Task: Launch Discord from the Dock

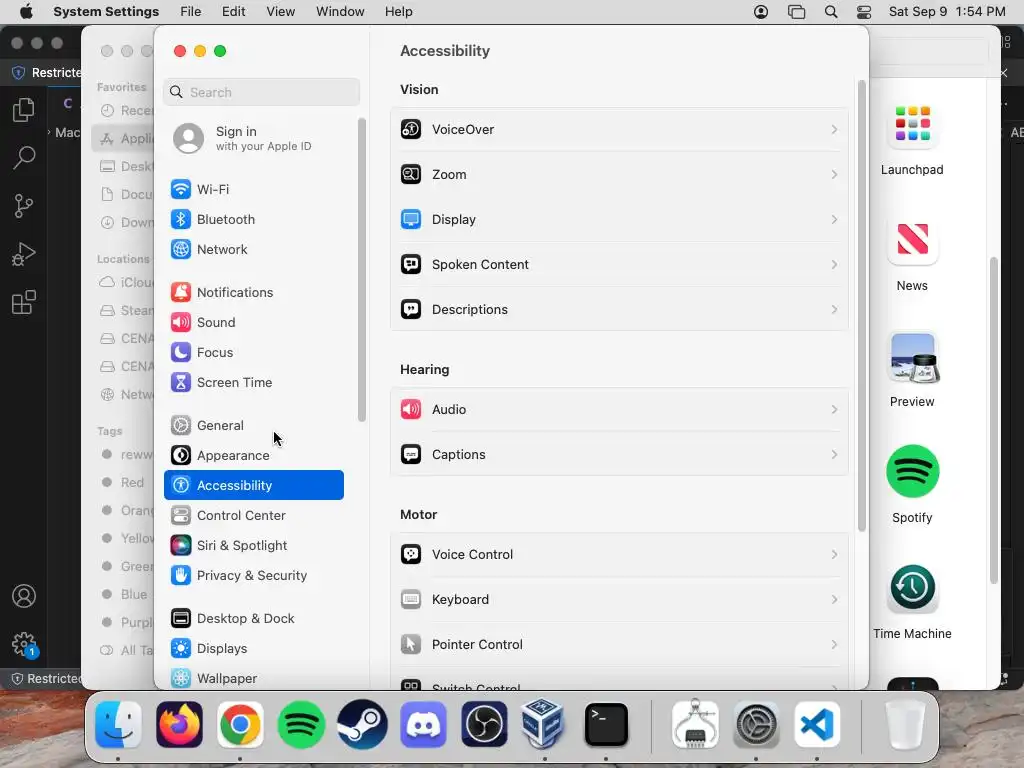Action: [423, 724]
